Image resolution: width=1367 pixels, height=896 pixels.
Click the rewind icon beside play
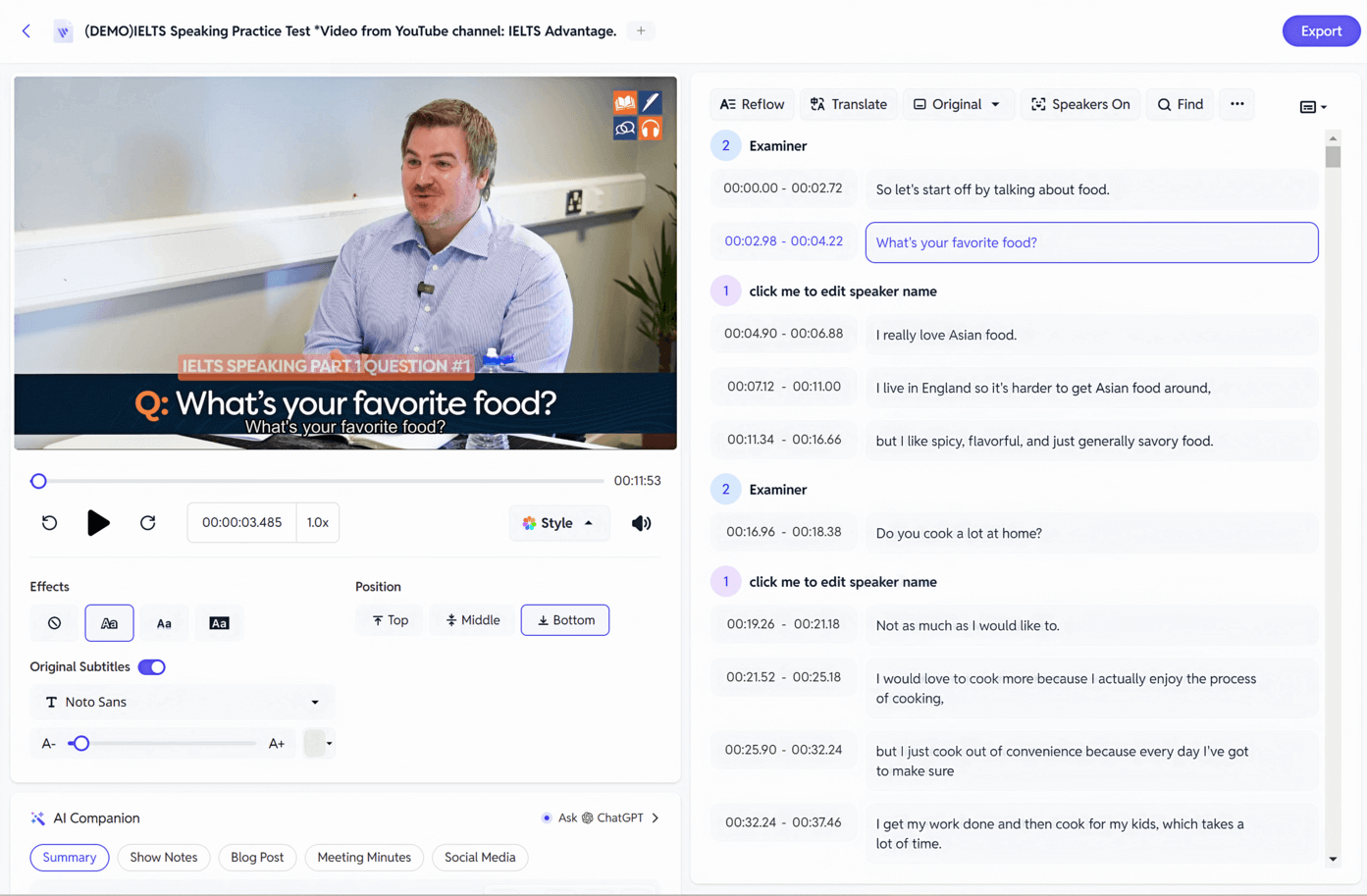pyautogui.click(x=49, y=523)
